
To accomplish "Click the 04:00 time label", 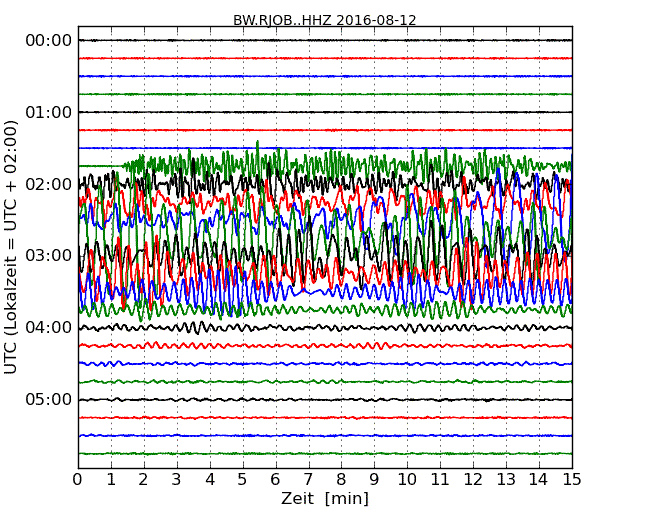I will (49, 328).
